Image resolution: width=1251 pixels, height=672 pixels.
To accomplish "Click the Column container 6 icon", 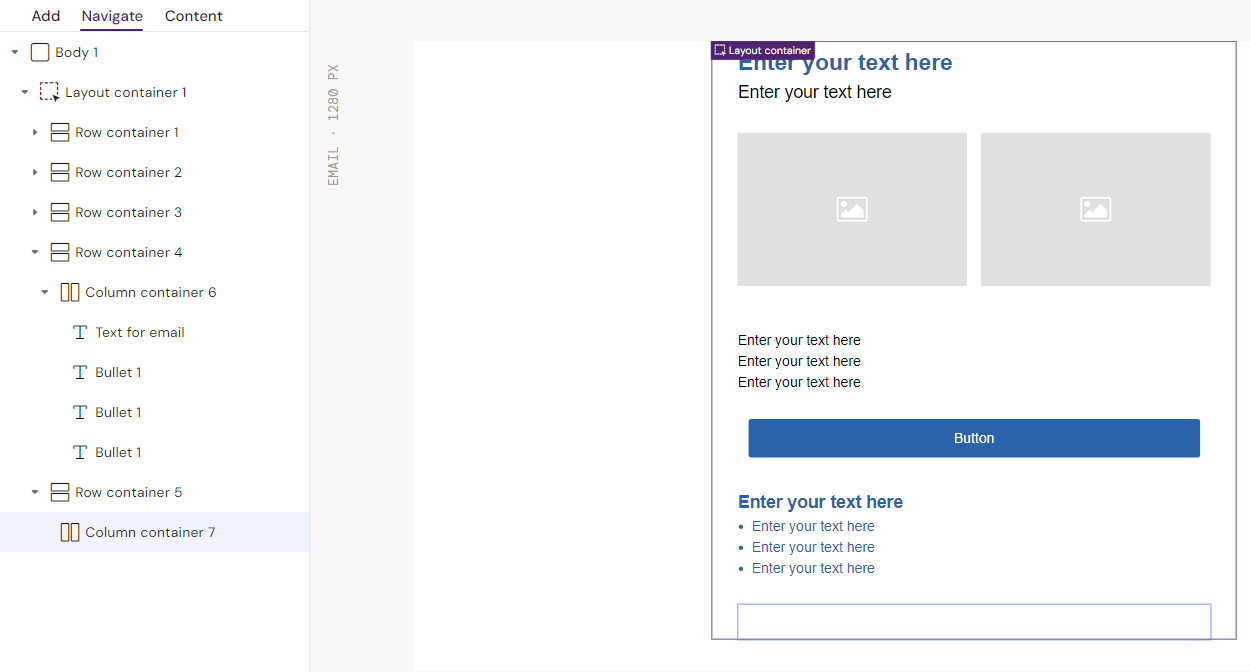I will click(70, 292).
